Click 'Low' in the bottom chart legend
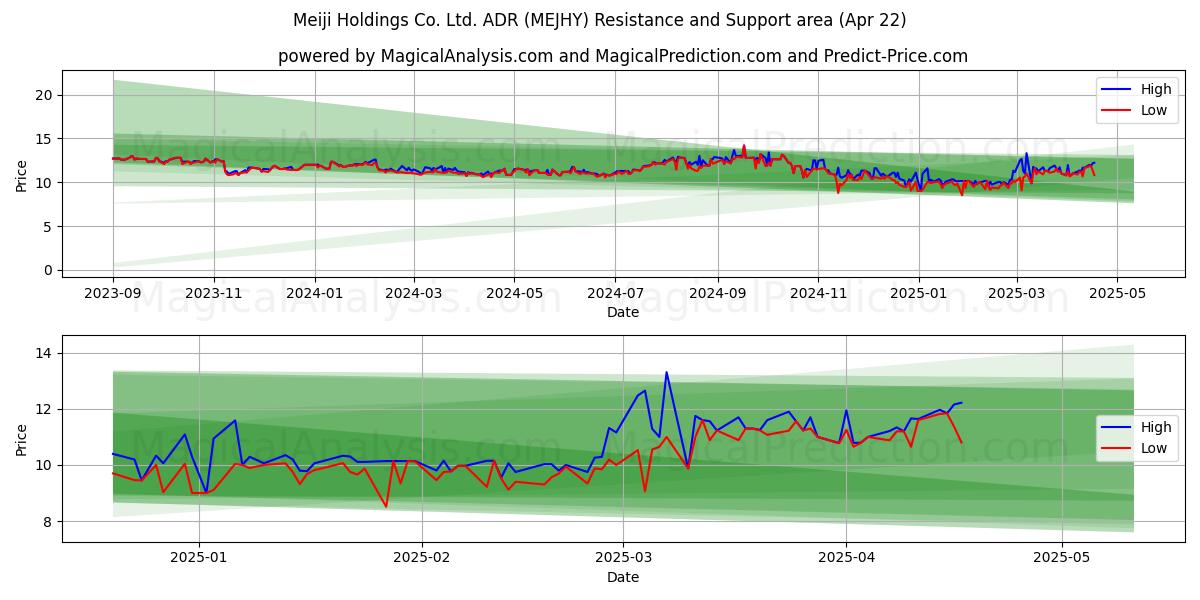 click(1154, 448)
